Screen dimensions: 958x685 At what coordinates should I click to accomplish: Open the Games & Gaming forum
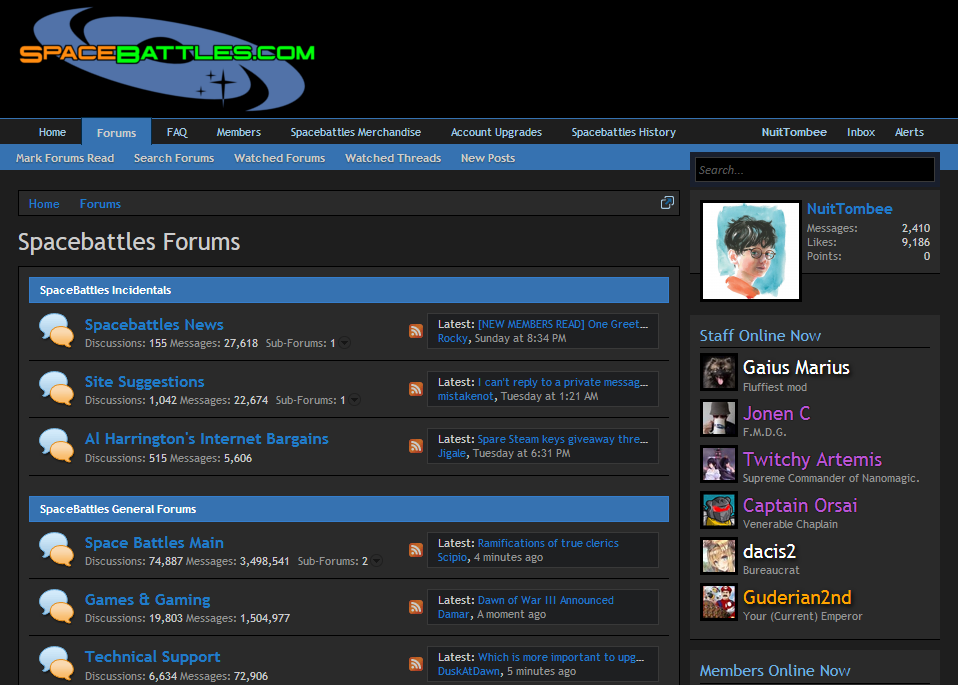coord(147,599)
